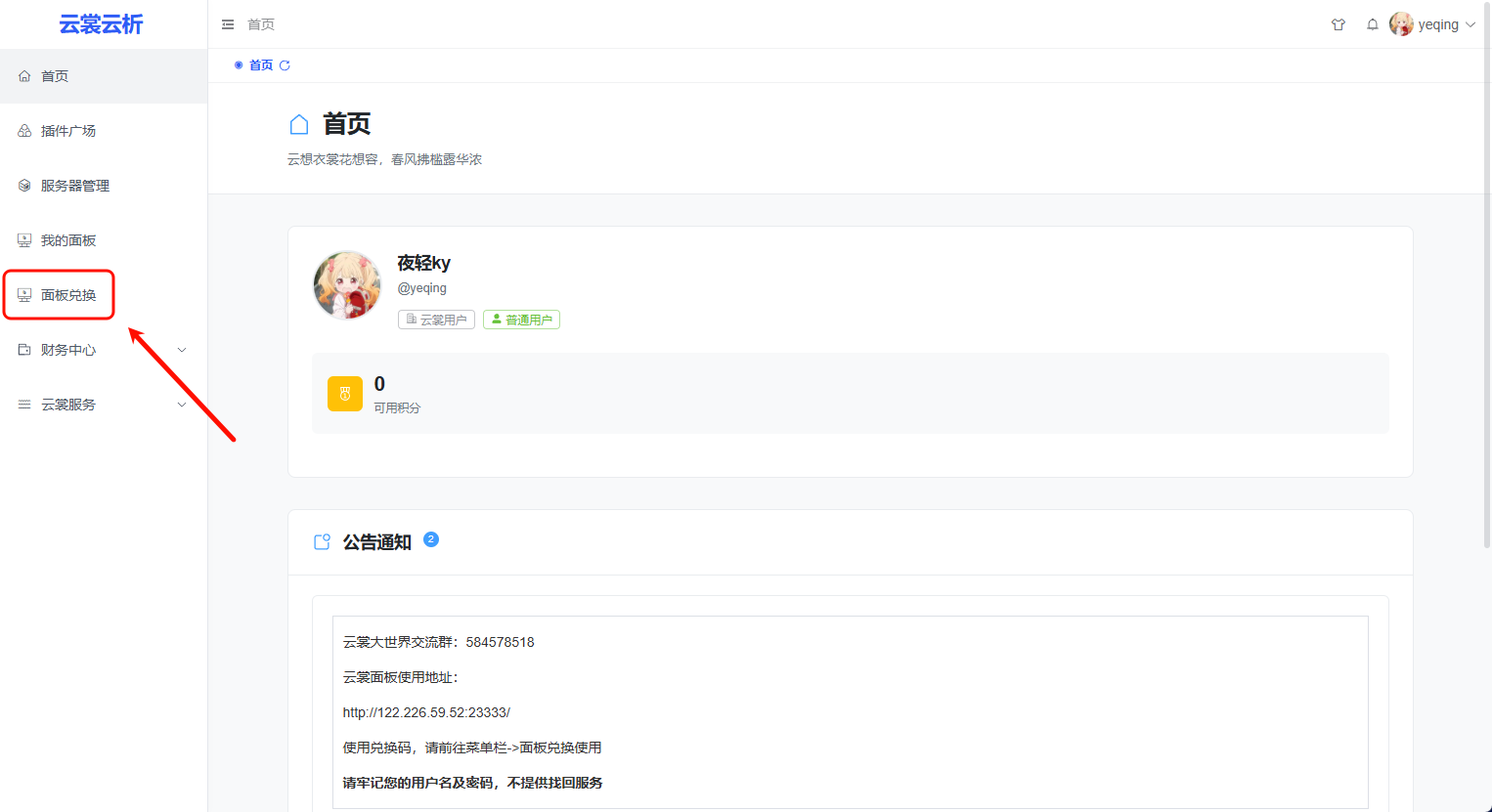Click the 普通用户 green tag
The image size is (1492, 812).
[521, 320]
